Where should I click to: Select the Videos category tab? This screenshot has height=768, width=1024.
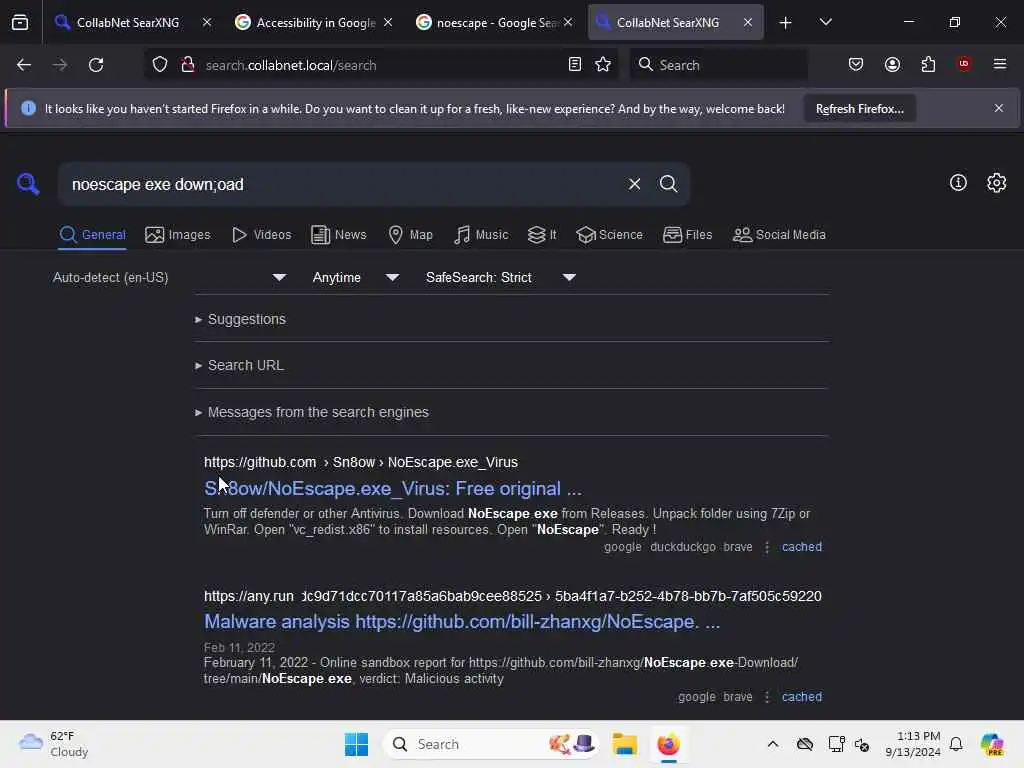point(262,234)
